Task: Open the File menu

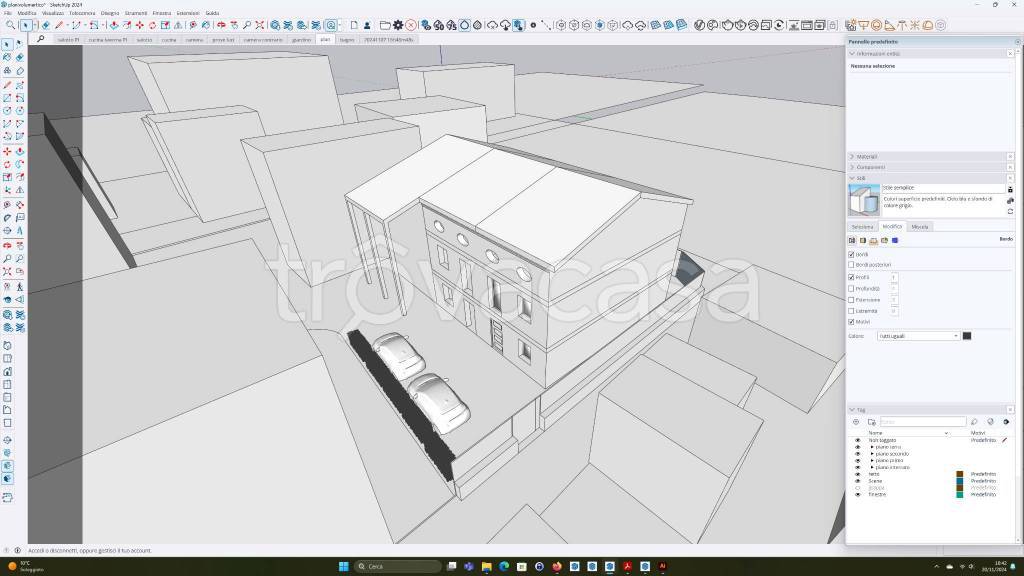Action: pyautogui.click(x=8, y=13)
